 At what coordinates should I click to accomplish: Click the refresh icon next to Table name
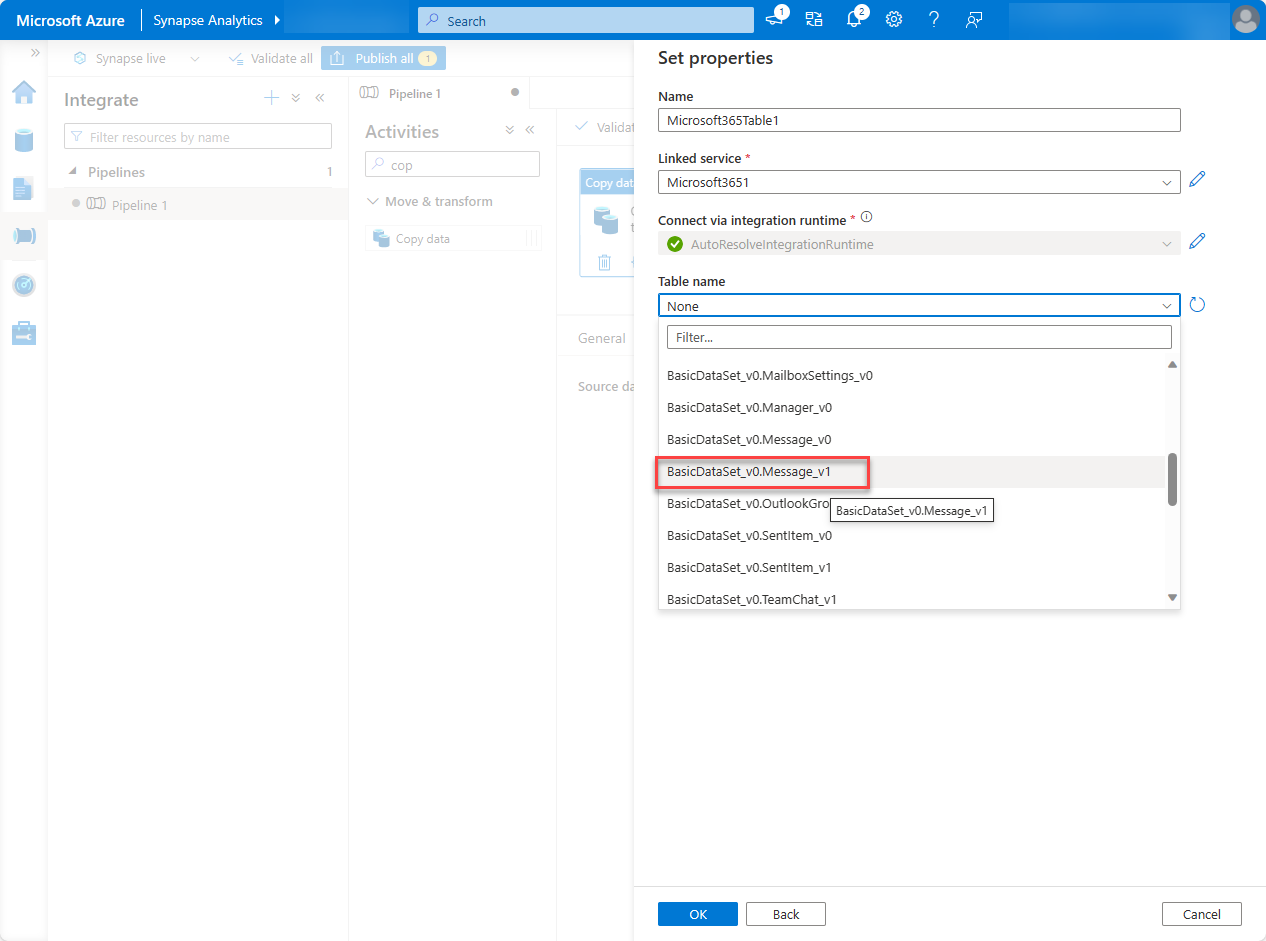point(1197,305)
